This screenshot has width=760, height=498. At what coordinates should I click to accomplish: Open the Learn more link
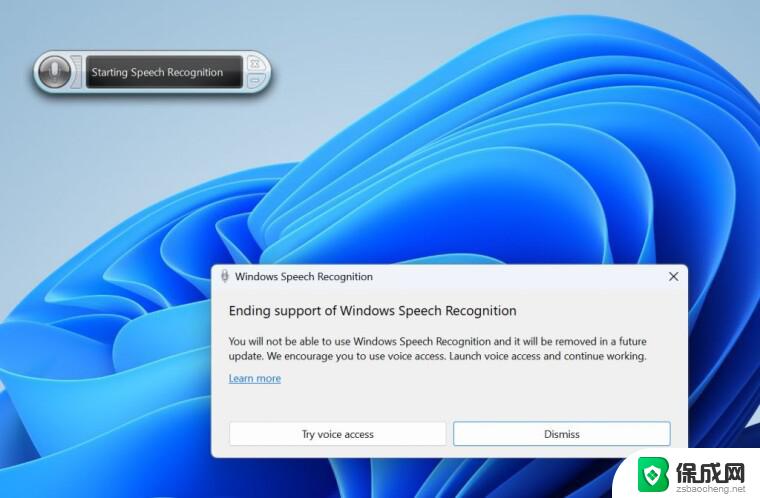[x=254, y=378]
